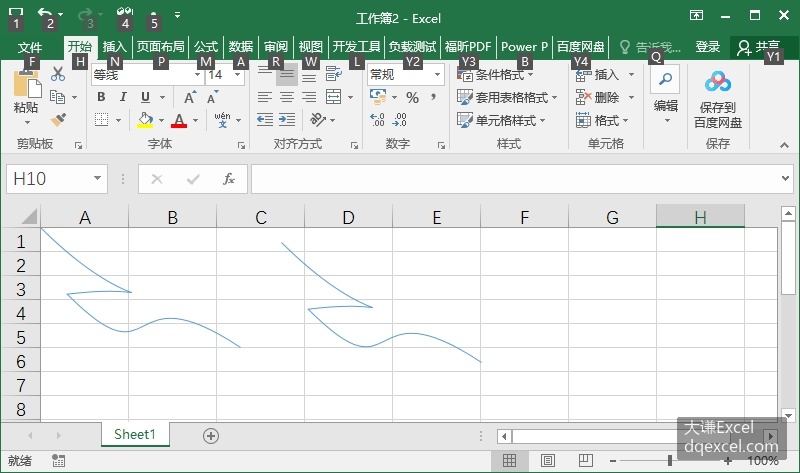Click the Paste clipboard icon
Image resolution: width=800 pixels, height=473 pixels.
[27, 84]
